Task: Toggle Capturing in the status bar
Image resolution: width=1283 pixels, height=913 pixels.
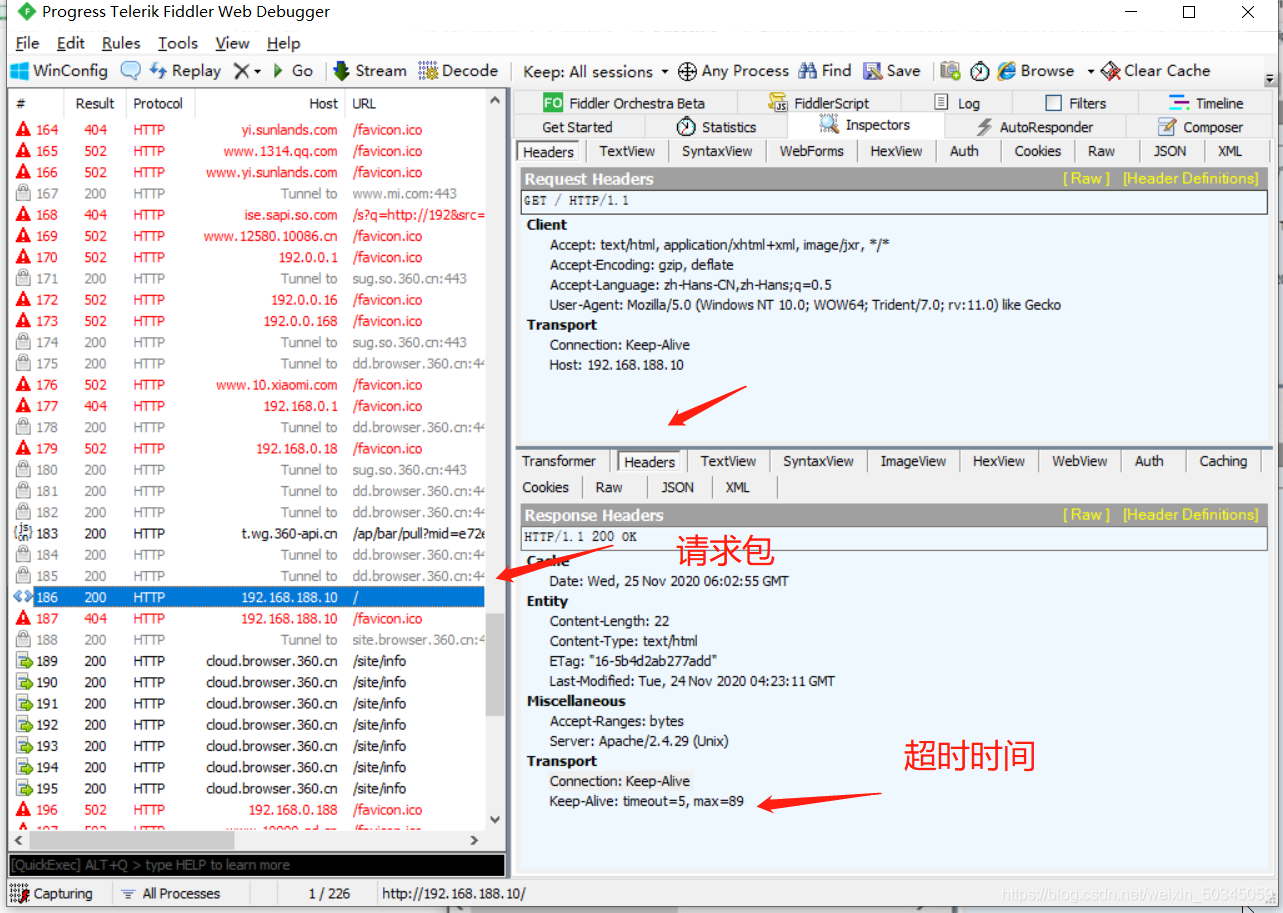Action: (52, 894)
